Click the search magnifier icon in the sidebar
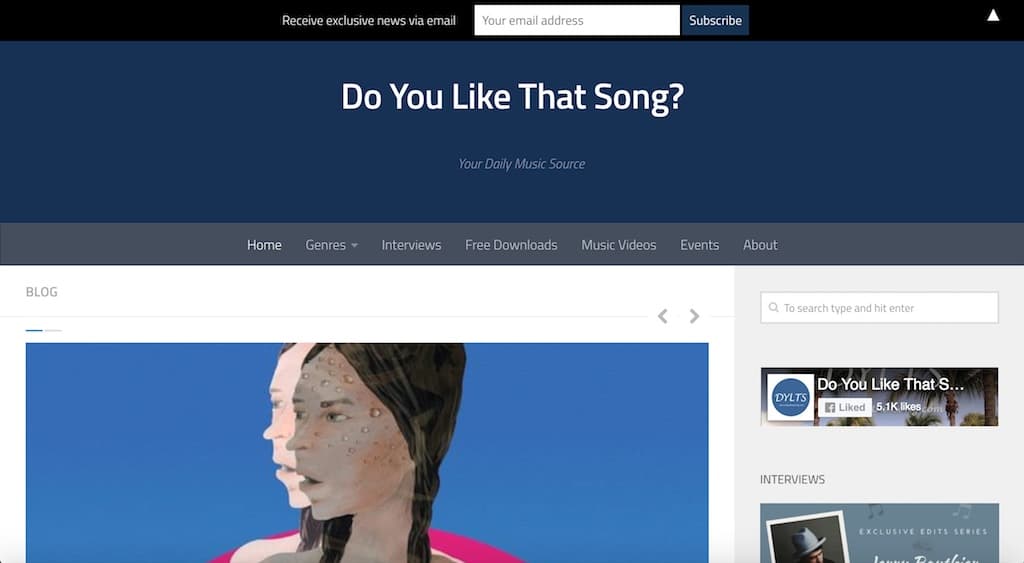1024x563 pixels. [x=773, y=307]
